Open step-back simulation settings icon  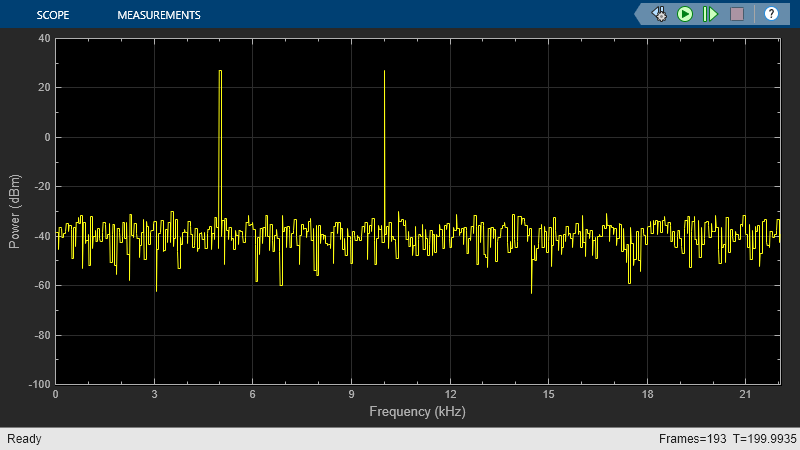(659, 14)
